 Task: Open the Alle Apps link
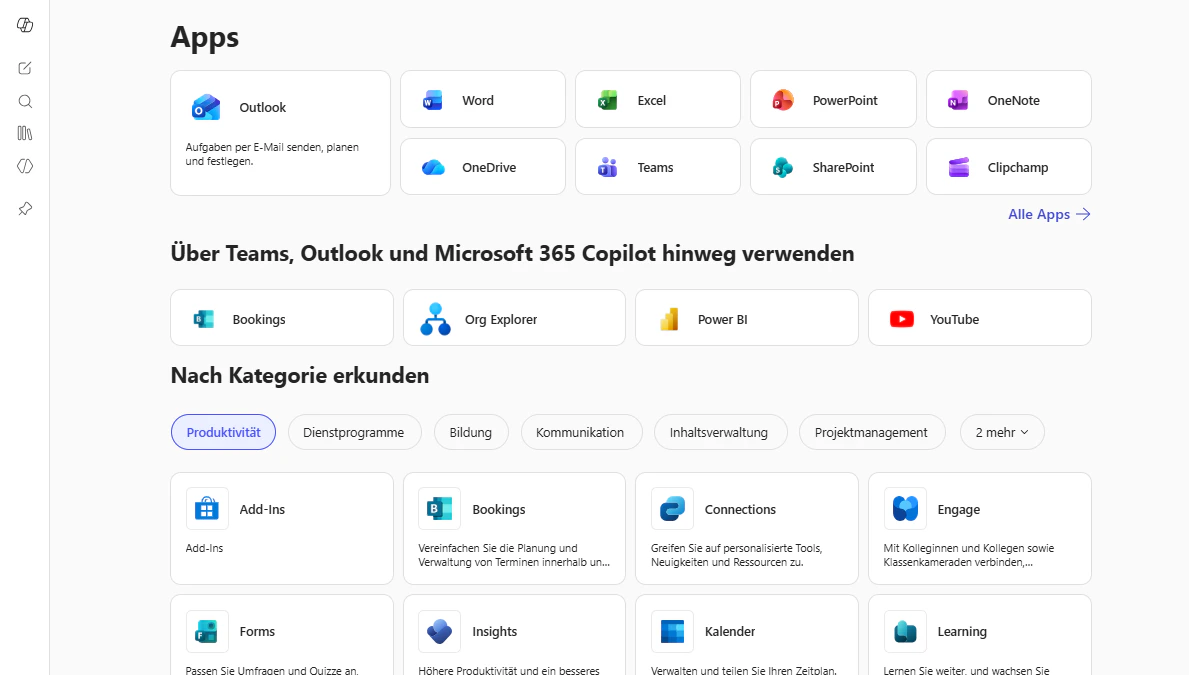pyautogui.click(x=1049, y=215)
